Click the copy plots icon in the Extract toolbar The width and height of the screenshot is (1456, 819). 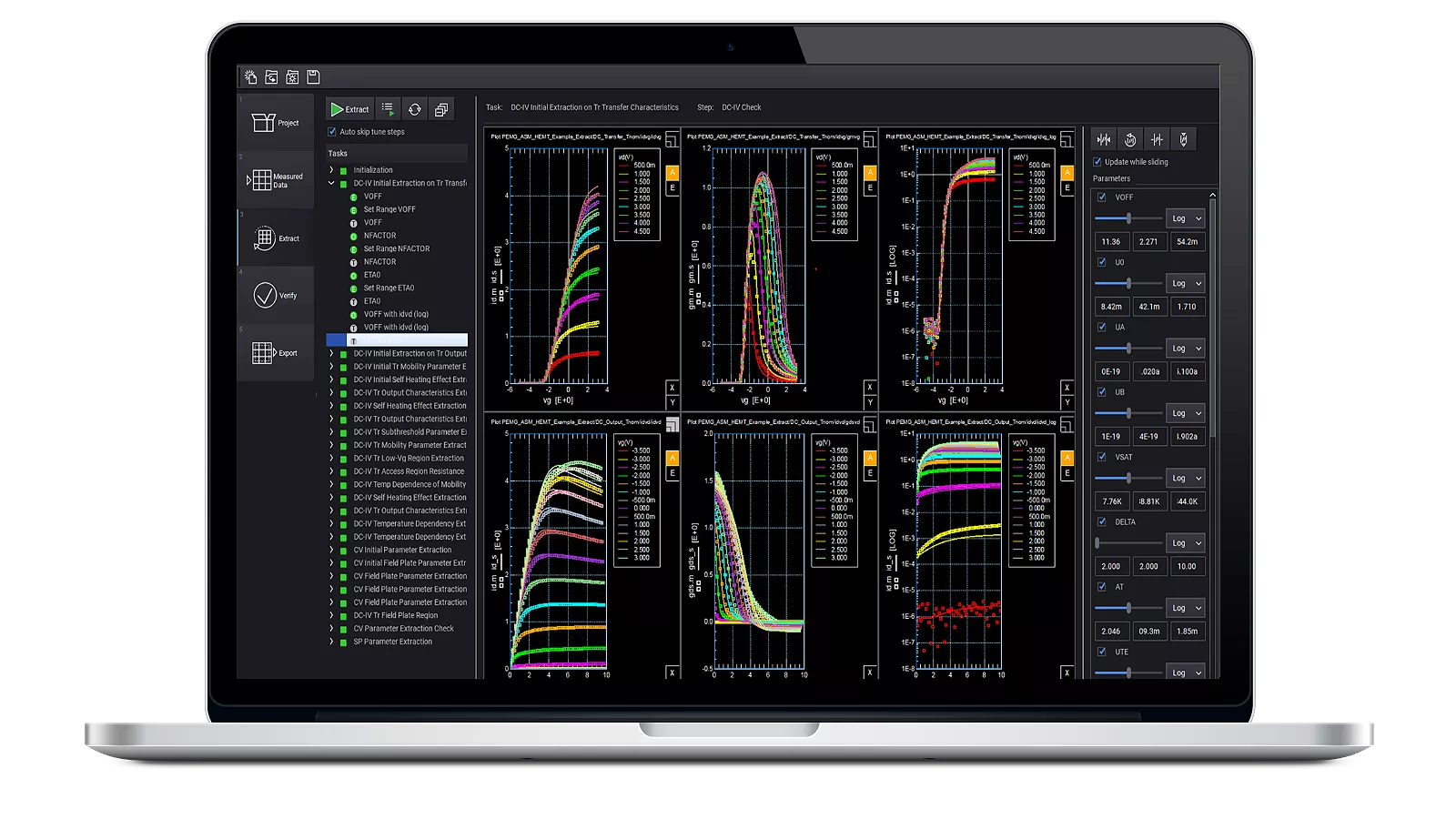443,109
